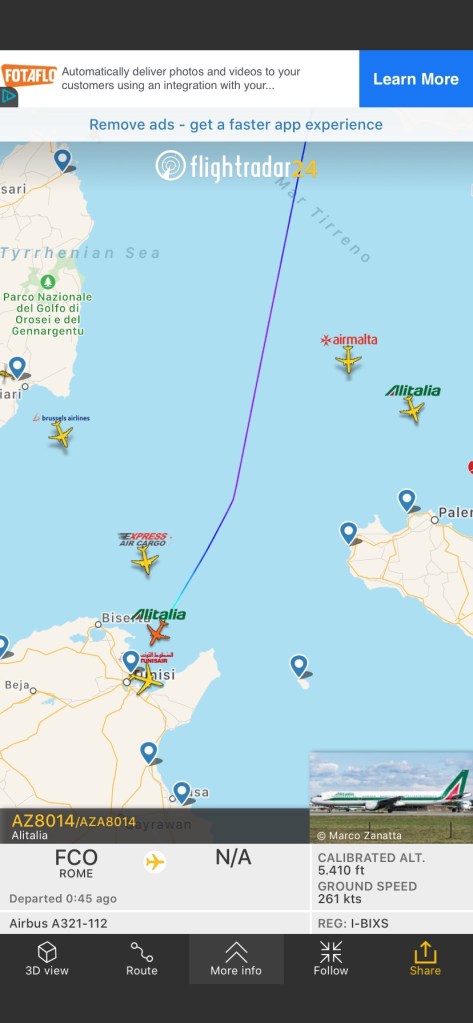Open the Alitalia aircraft photo thumbnail

pyautogui.click(x=391, y=797)
